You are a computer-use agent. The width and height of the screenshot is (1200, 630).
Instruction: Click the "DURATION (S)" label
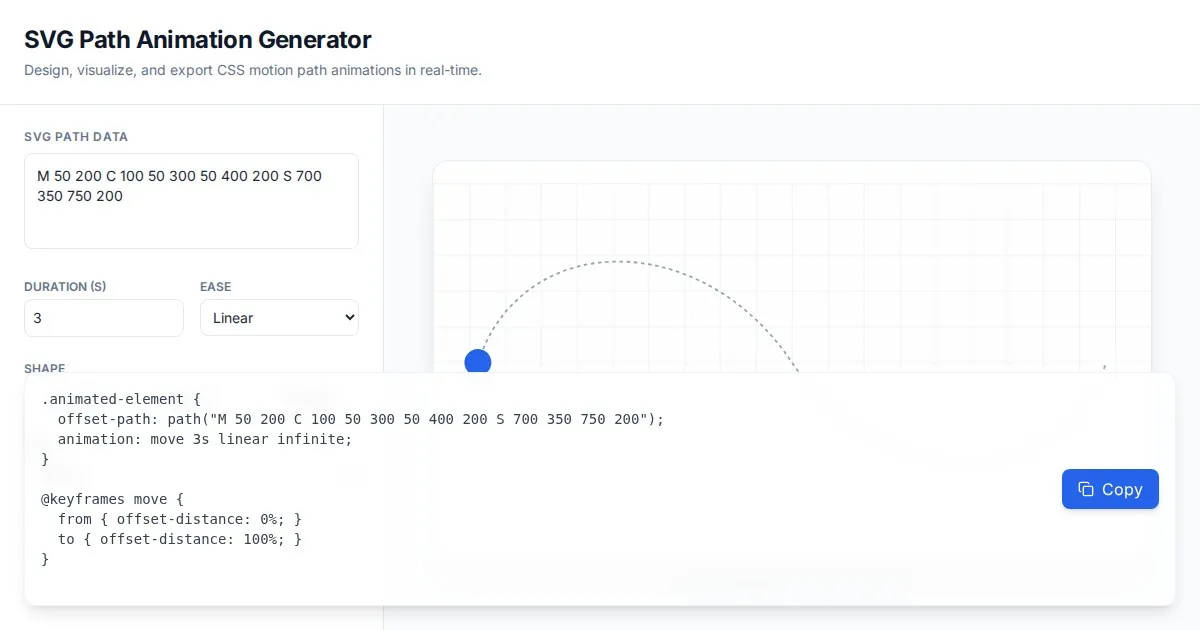coord(65,287)
